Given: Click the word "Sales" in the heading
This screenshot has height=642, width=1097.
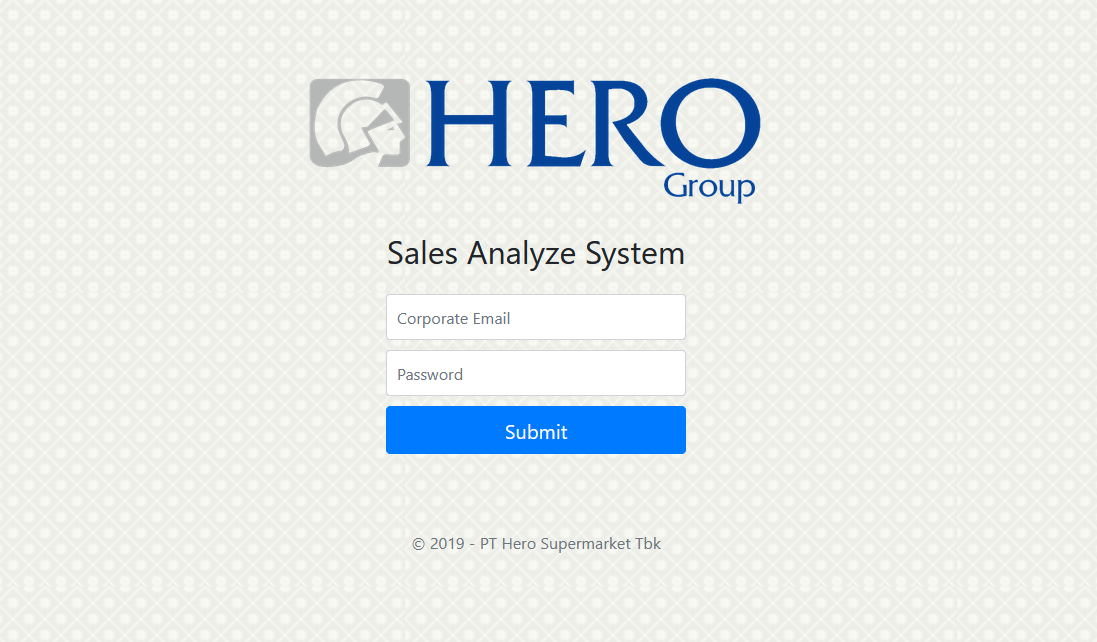Looking at the screenshot, I should click(423, 253).
